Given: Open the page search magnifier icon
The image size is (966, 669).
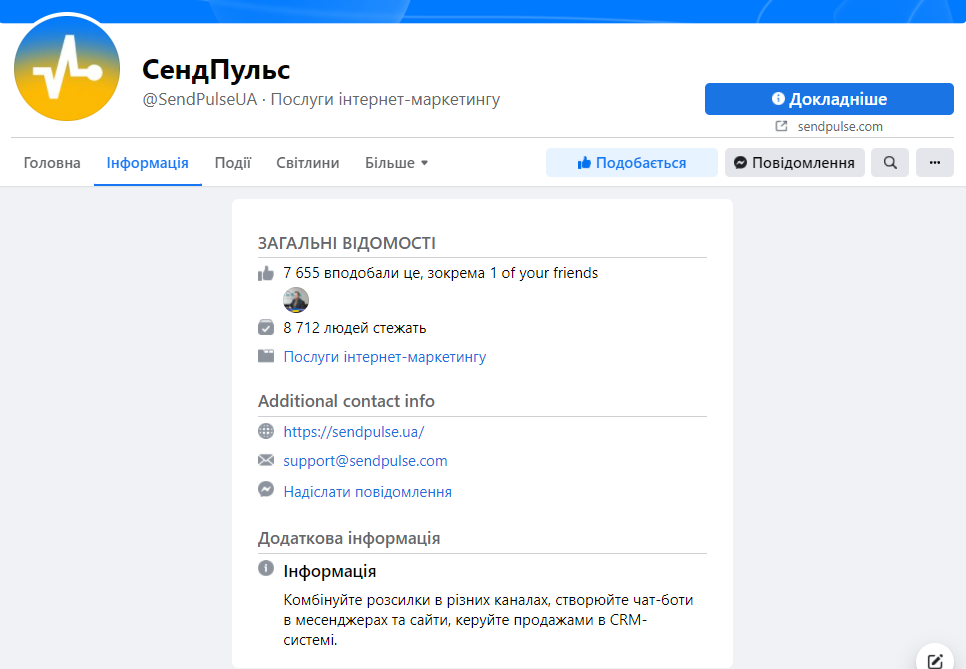Looking at the screenshot, I should click(890, 163).
